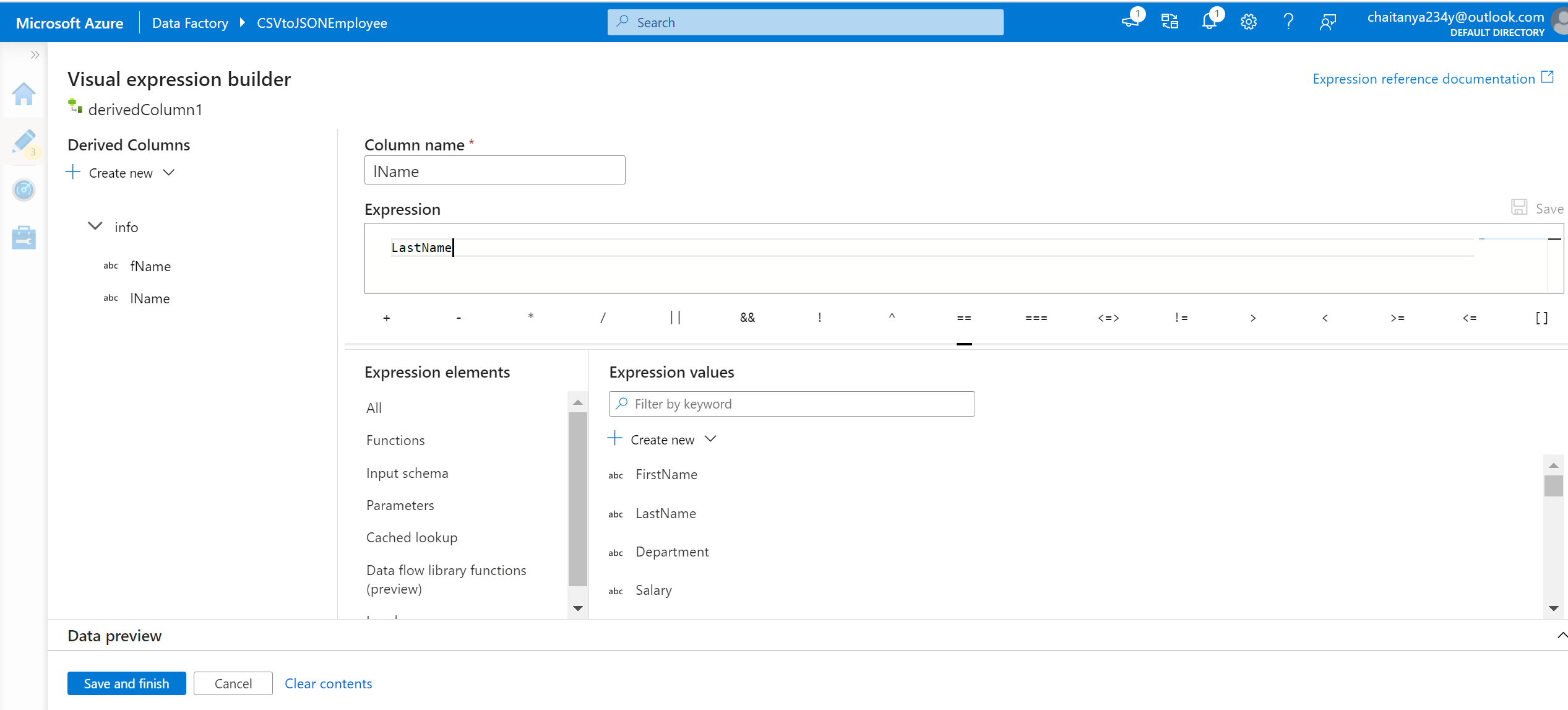This screenshot has height=710, width=1568.
Task: Insert the logical AND operator
Action: (x=747, y=318)
